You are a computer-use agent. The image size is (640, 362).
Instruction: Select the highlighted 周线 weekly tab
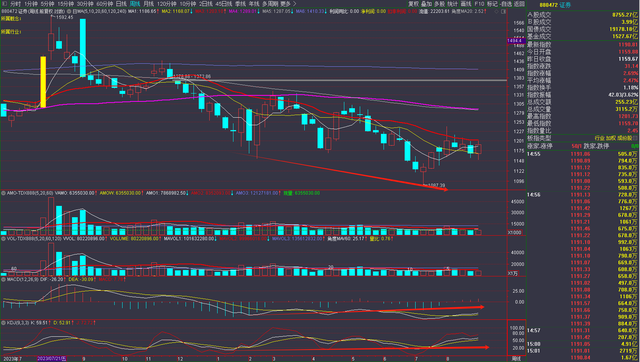(x=135, y=4)
